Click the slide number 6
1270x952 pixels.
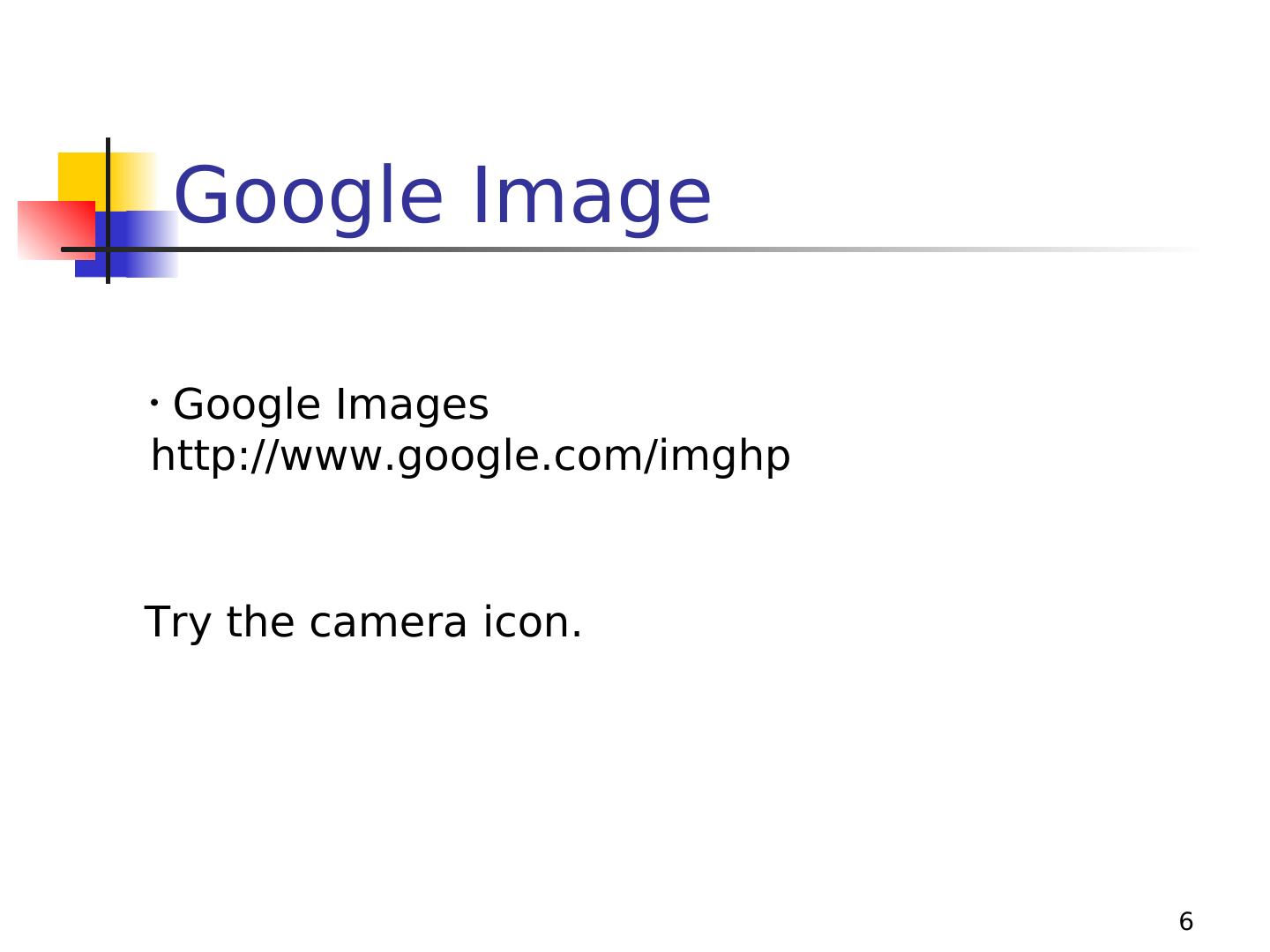1186,922
